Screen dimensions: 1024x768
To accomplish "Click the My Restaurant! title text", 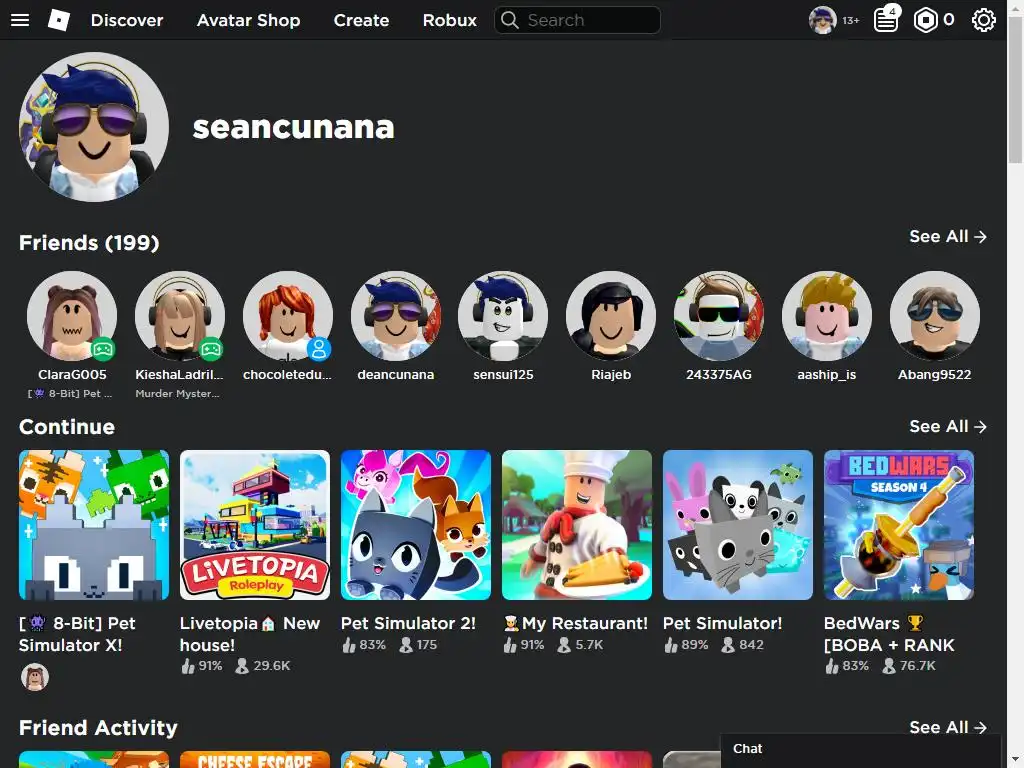I will click(576, 624).
